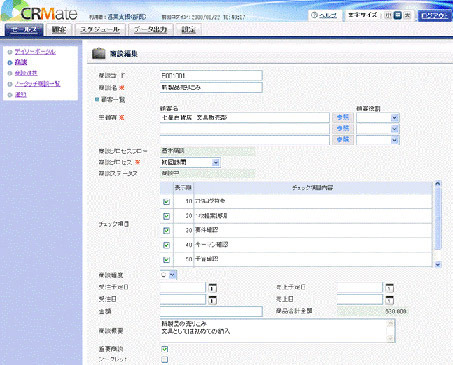453x365 pixels.
Task: Click into the 商談概要 text area
Action: pyautogui.click(x=277, y=331)
